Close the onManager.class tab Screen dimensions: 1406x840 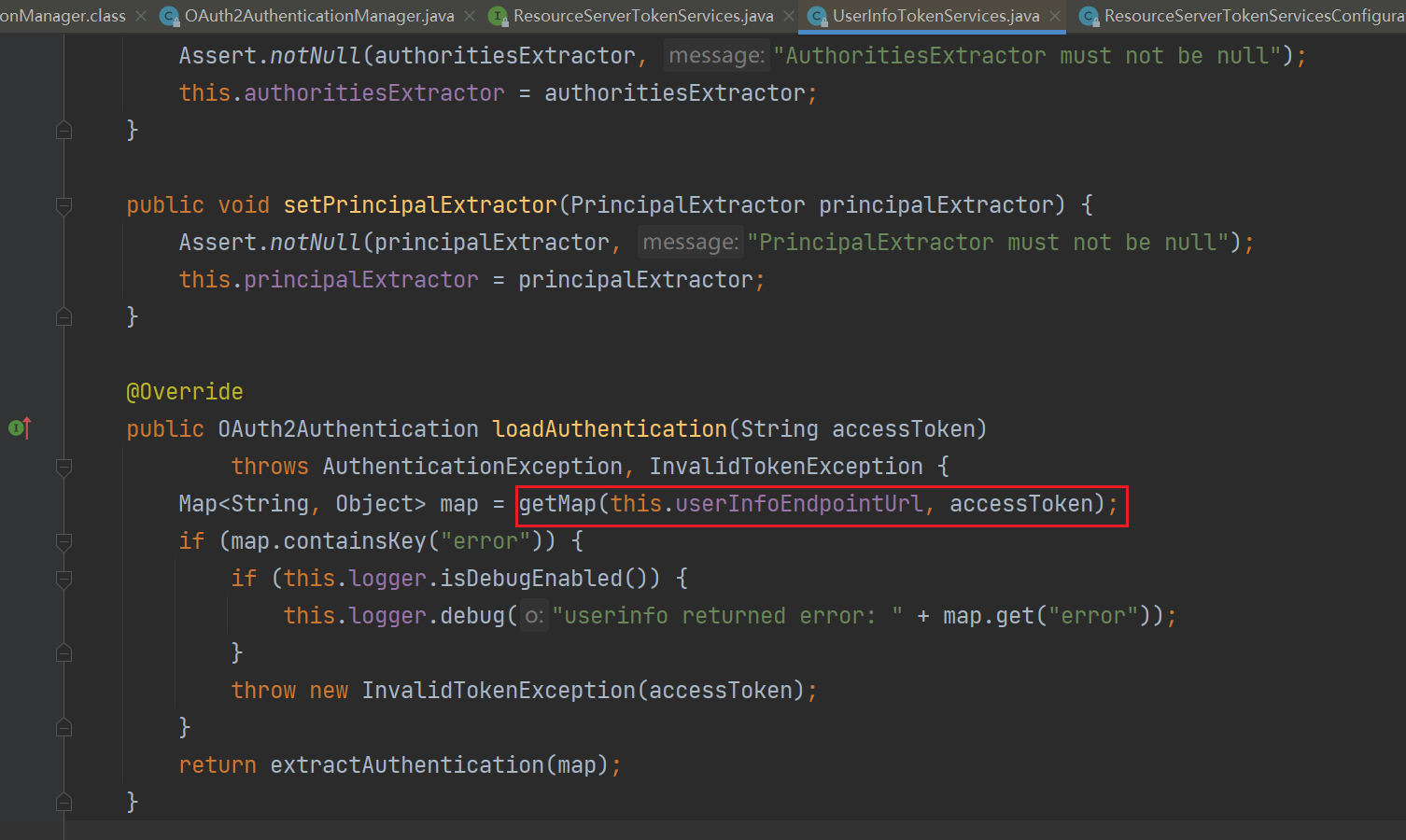(x=141, y=16)
